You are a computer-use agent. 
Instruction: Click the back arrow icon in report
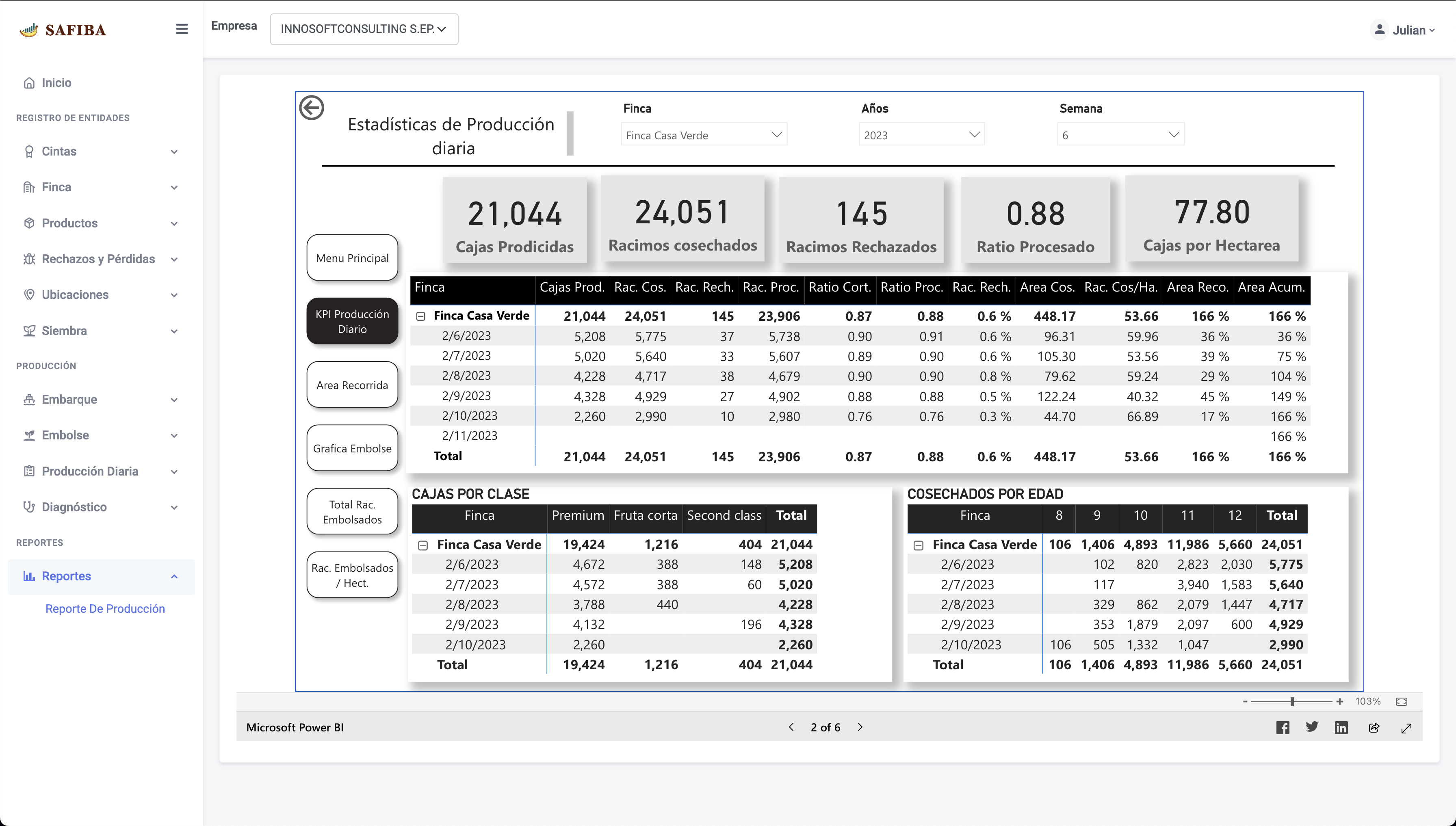(x=312, y=108)
